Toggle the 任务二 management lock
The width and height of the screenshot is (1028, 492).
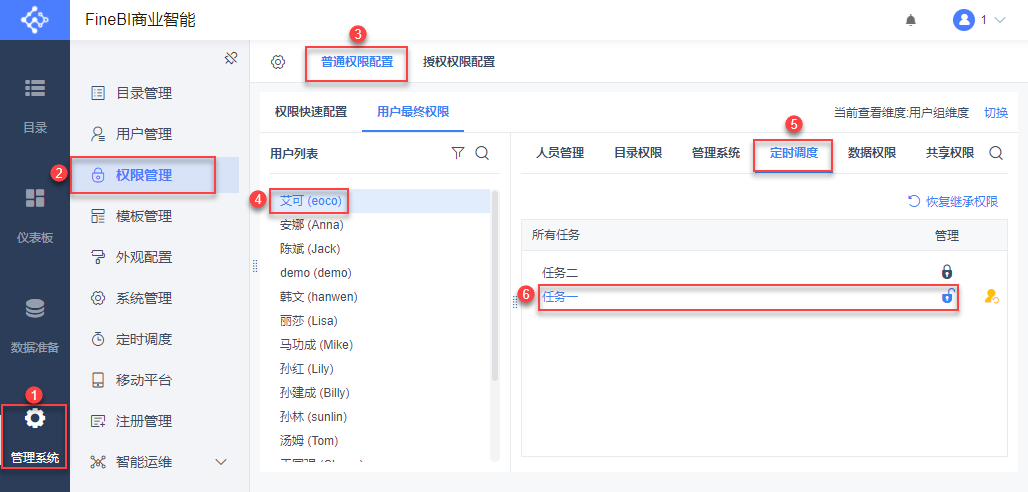tap(946, 272)
